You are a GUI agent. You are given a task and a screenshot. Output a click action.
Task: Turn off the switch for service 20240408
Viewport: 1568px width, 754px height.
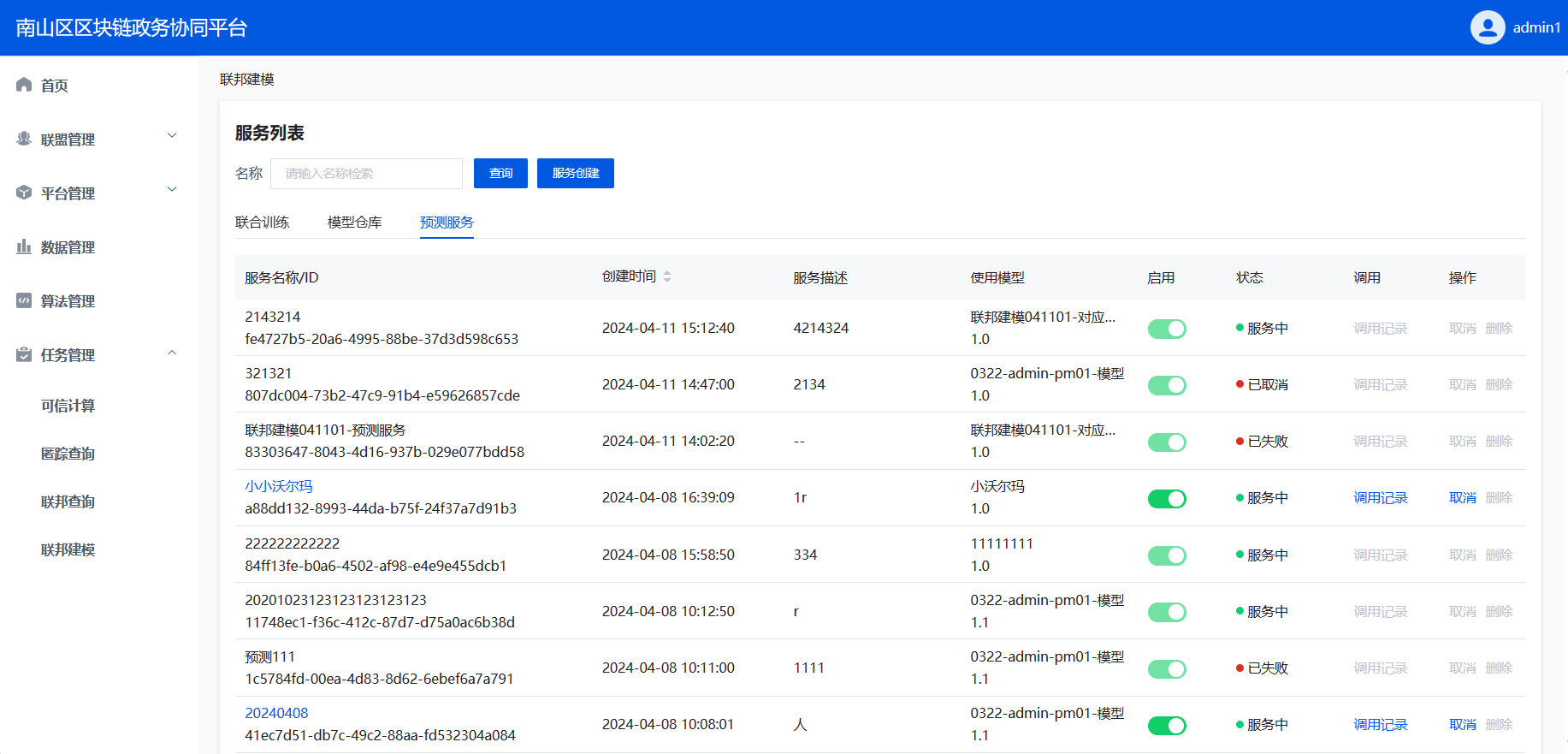click(x=1167, y=725)
